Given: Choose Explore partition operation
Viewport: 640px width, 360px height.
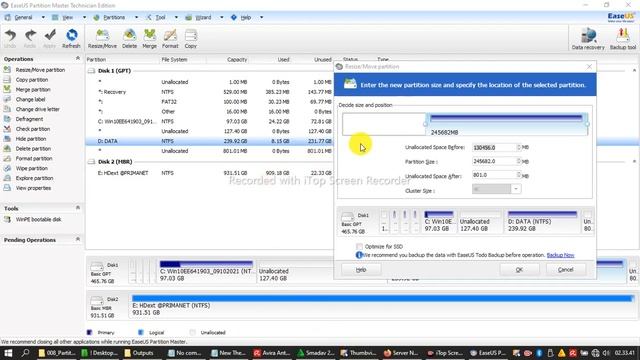Looking at the screenshot, I should tap(34, 178).
